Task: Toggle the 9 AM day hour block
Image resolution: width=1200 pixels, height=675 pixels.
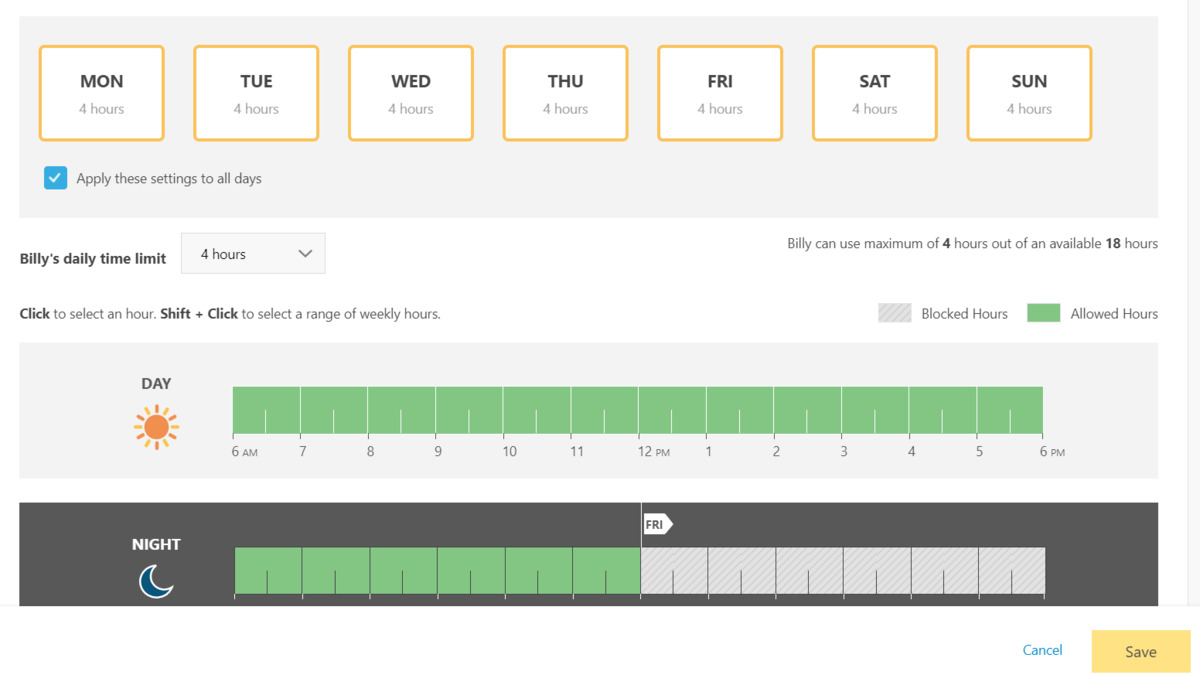Action: [x=469, y=410]
